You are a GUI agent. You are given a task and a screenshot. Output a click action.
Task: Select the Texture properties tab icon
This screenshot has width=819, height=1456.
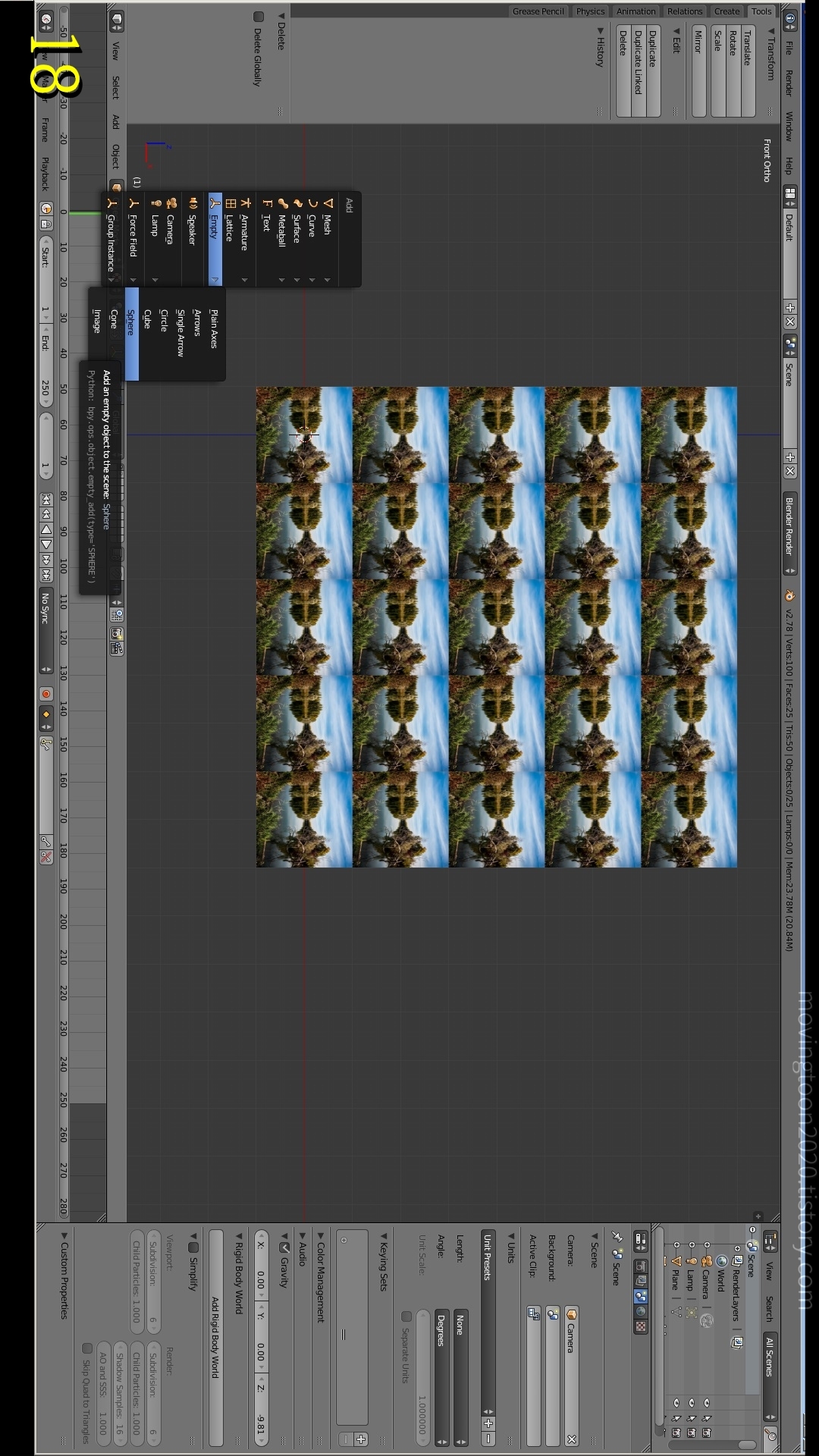[x=641, y=1326]
